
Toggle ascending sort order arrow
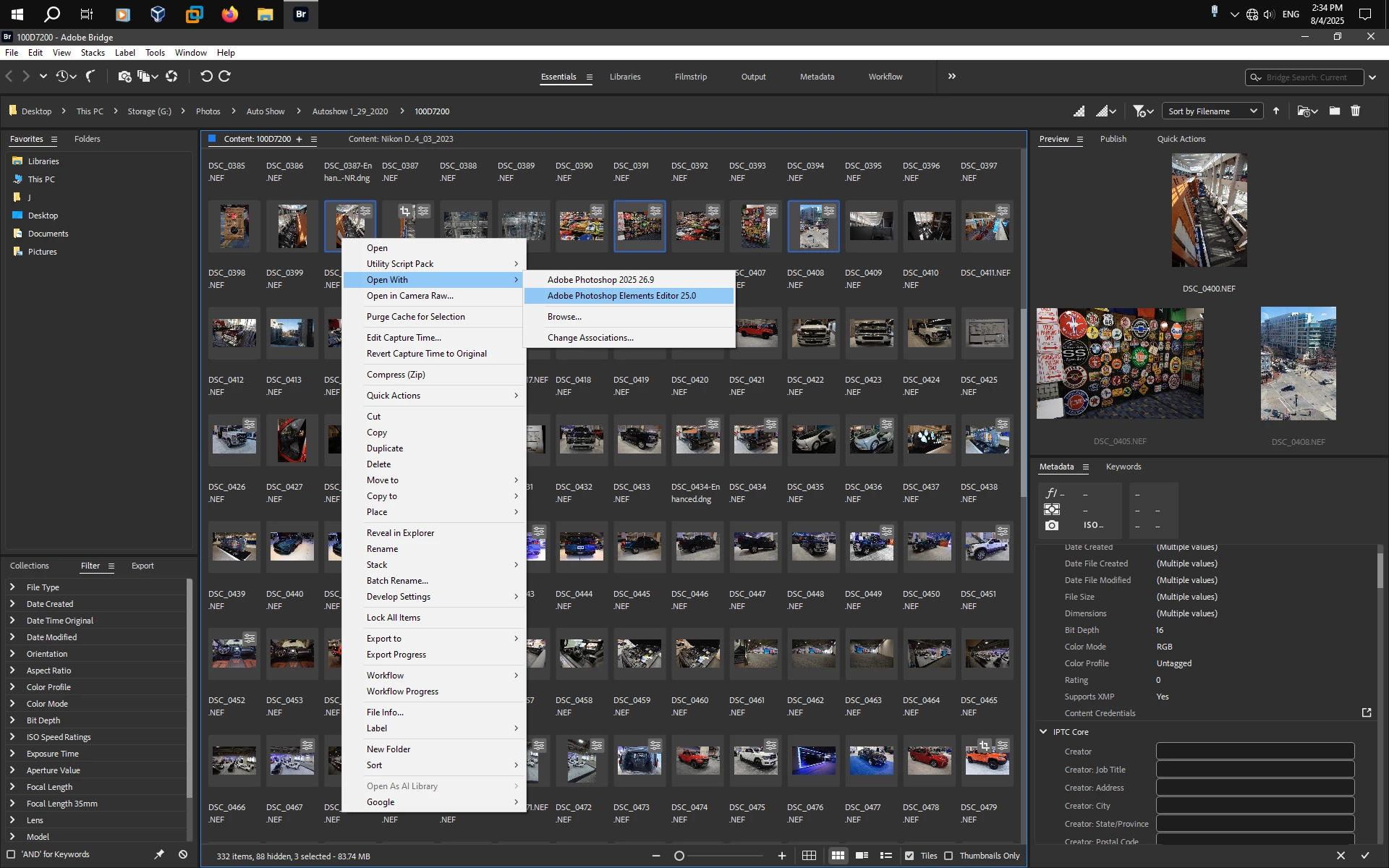coord(1276,111)
